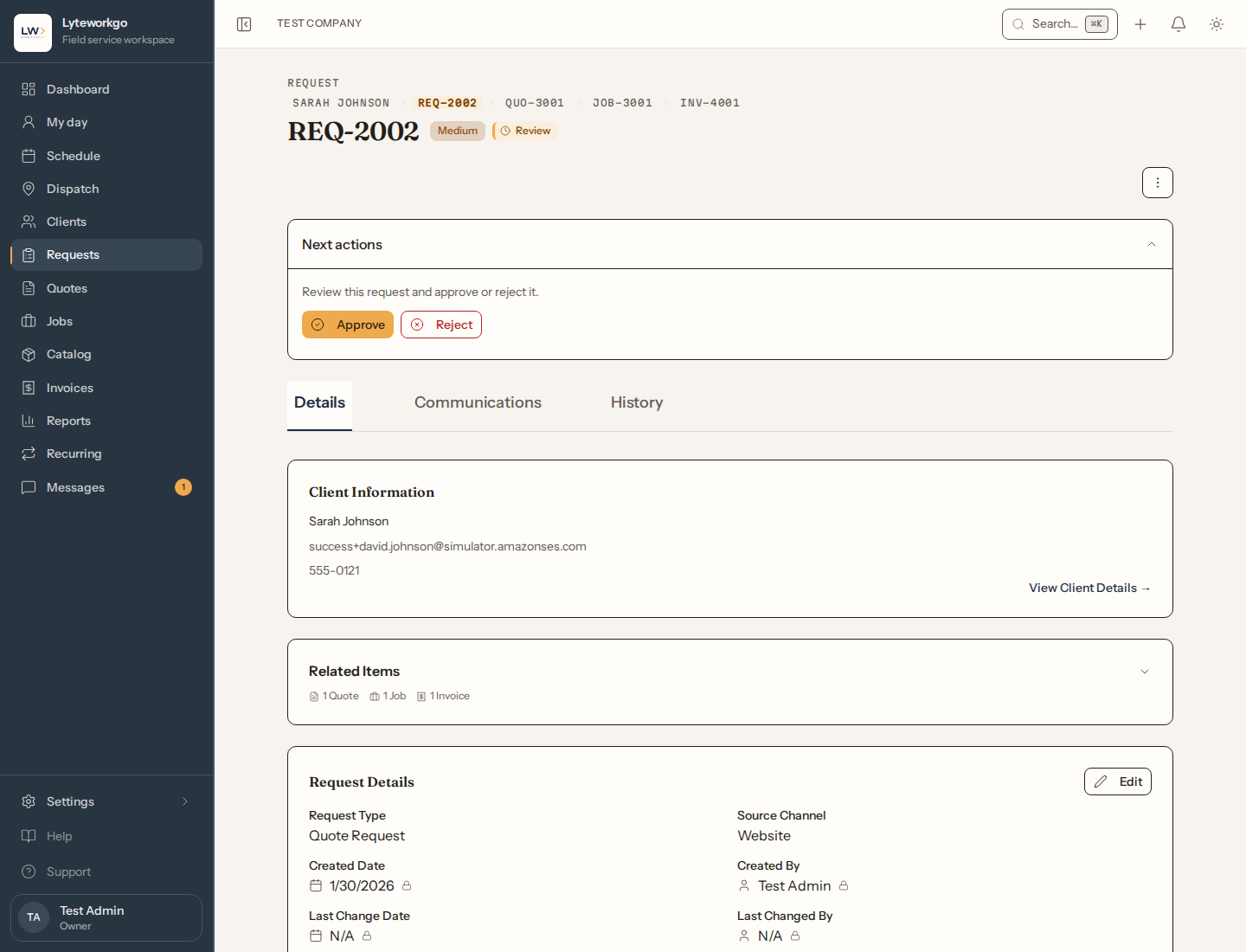1246x952 pixels.
Task: Toggle the light/dark theme sun icon
Action: click(1217, 24)
